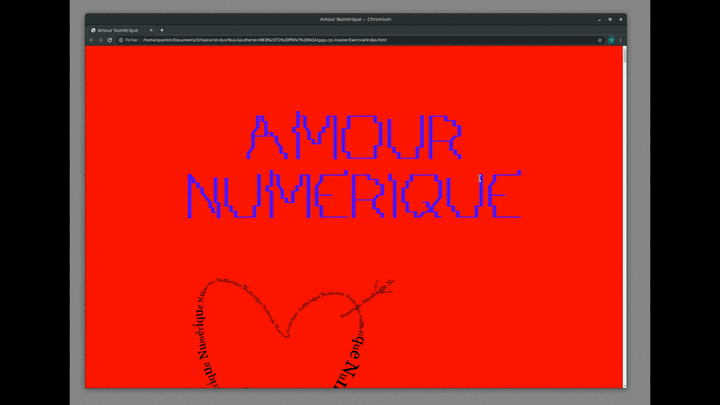This screenshot has width=720, height=405.
Task: Click the file info icon in address bar
Action: coord(120,40)
